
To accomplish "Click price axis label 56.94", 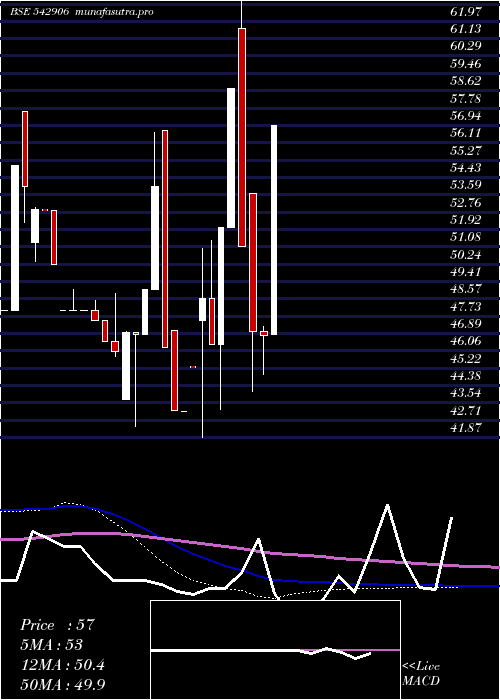I will 466,116.
